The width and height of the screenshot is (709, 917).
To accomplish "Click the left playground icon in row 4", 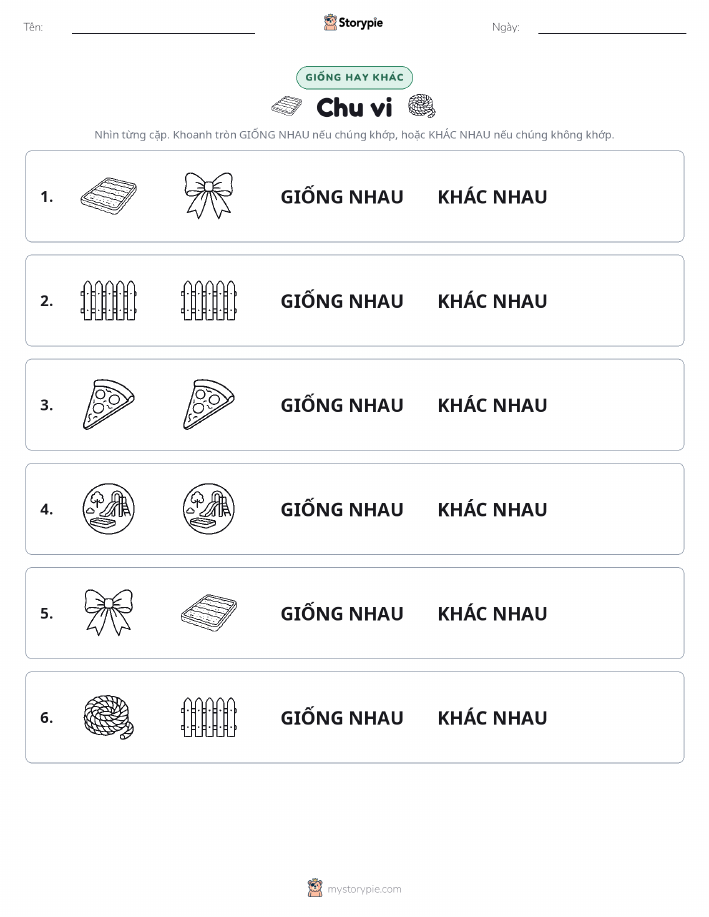I will 109,509.
